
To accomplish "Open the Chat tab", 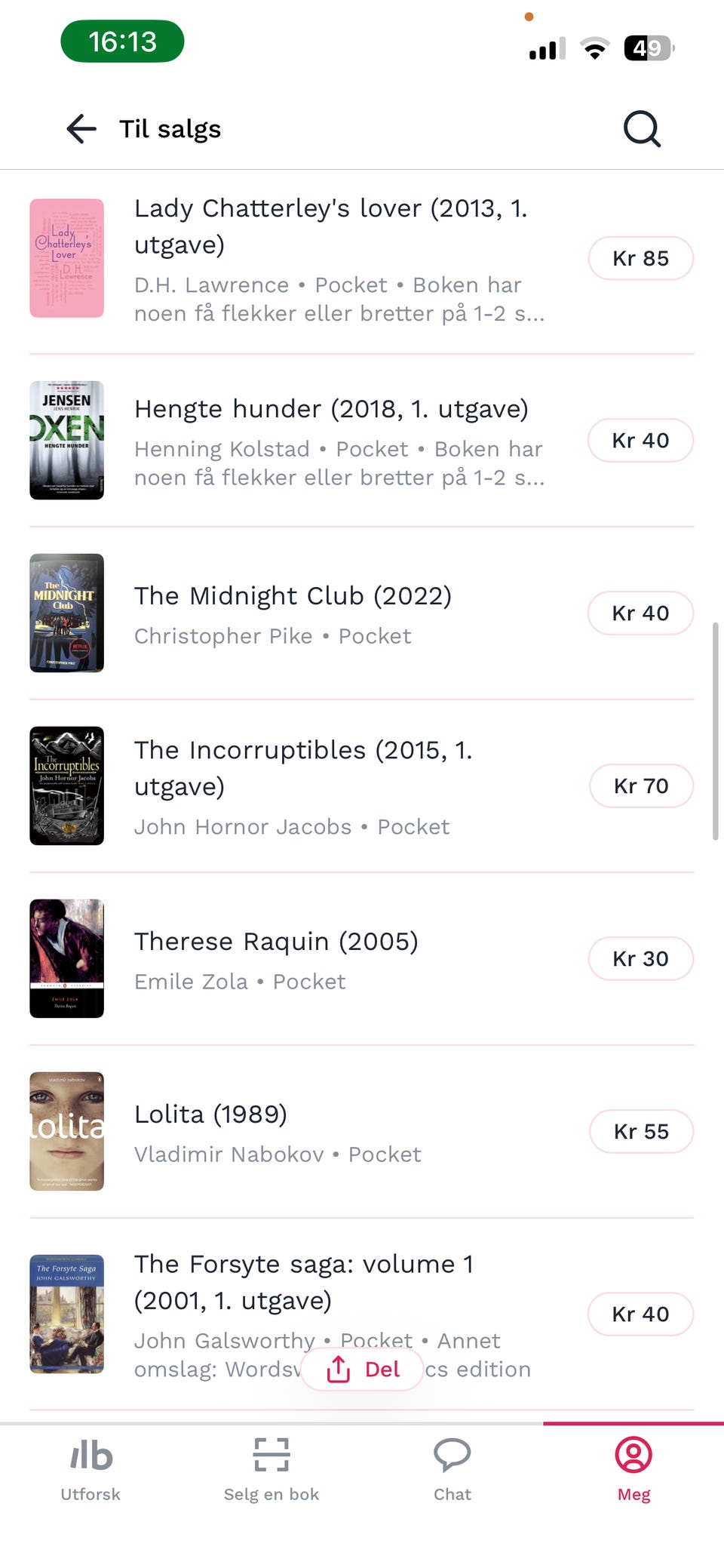I will pos(452,1469).
